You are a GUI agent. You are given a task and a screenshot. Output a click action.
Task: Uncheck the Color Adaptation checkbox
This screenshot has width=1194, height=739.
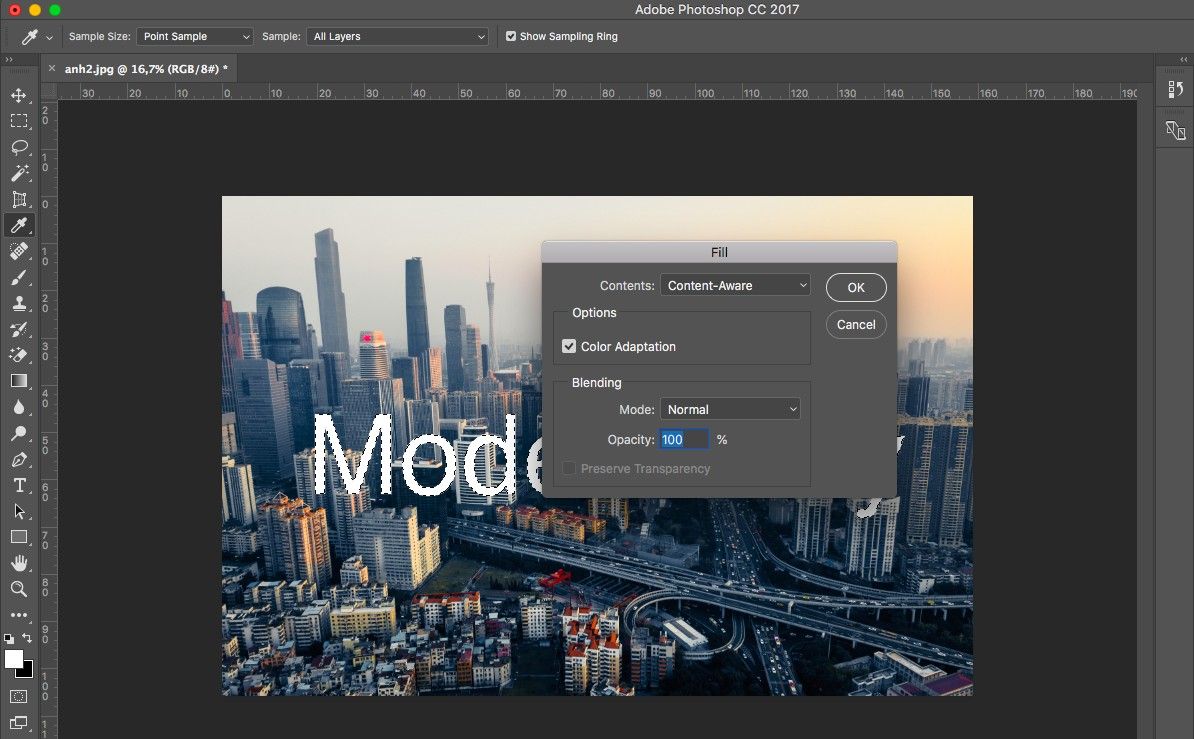click(569, 346)
